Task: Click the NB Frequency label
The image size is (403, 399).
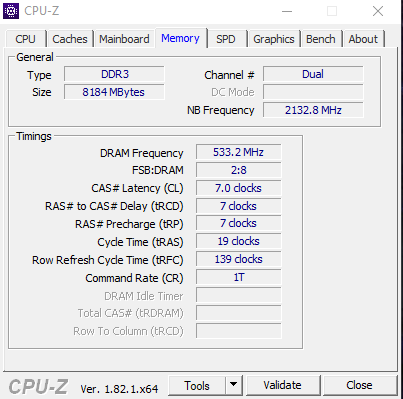Action: click(x=221, y=110)
